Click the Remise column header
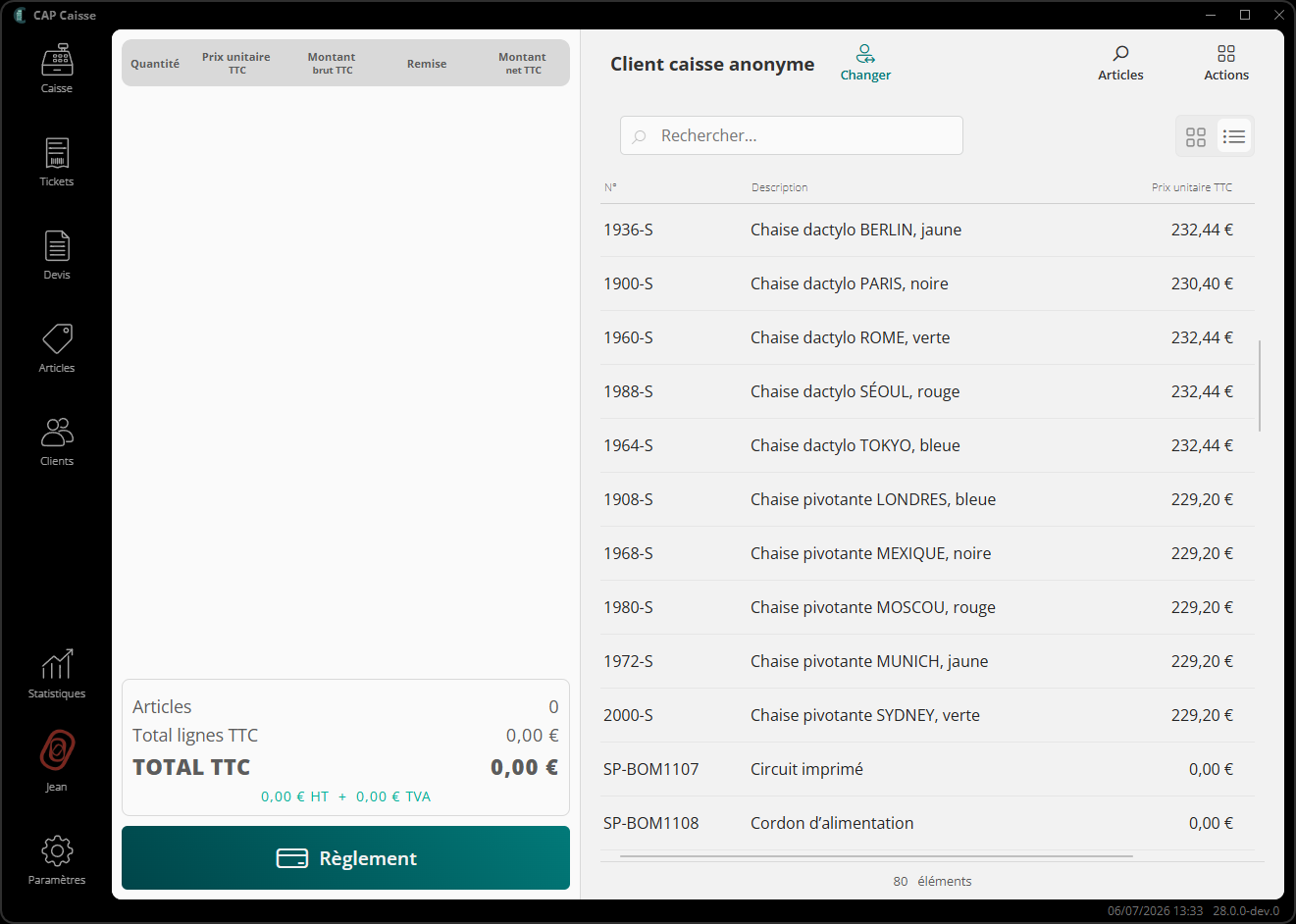This screenshot has width=1296, height=924. click(x=427, y=64)
